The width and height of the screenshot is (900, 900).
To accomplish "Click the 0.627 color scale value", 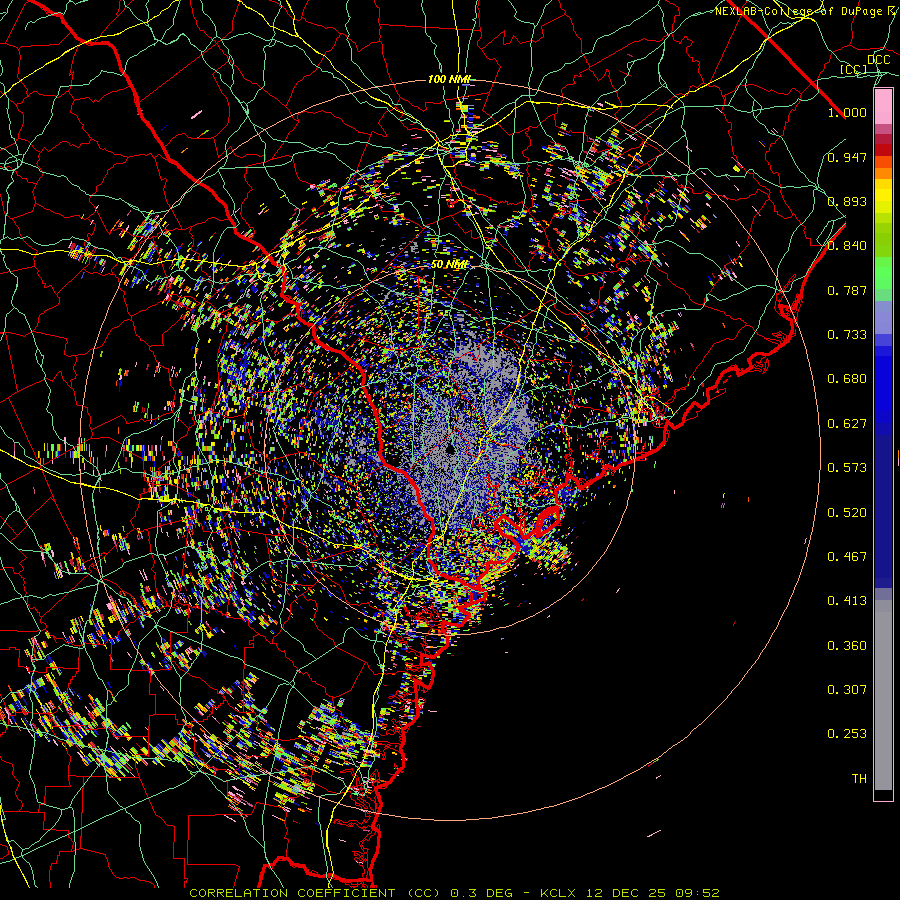I will 847,424.
